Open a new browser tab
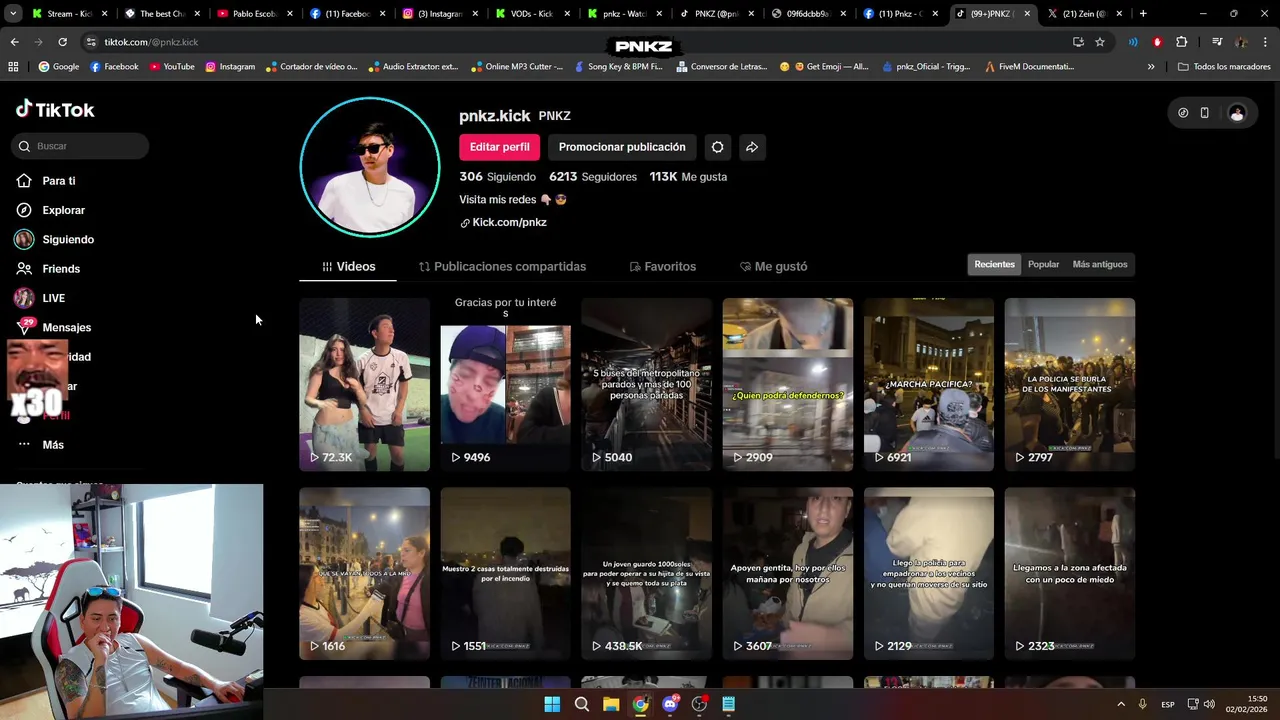Image resolution: width=1280 pixels, height=720 pixels. pyautogui.click(x=1143, y=14)
